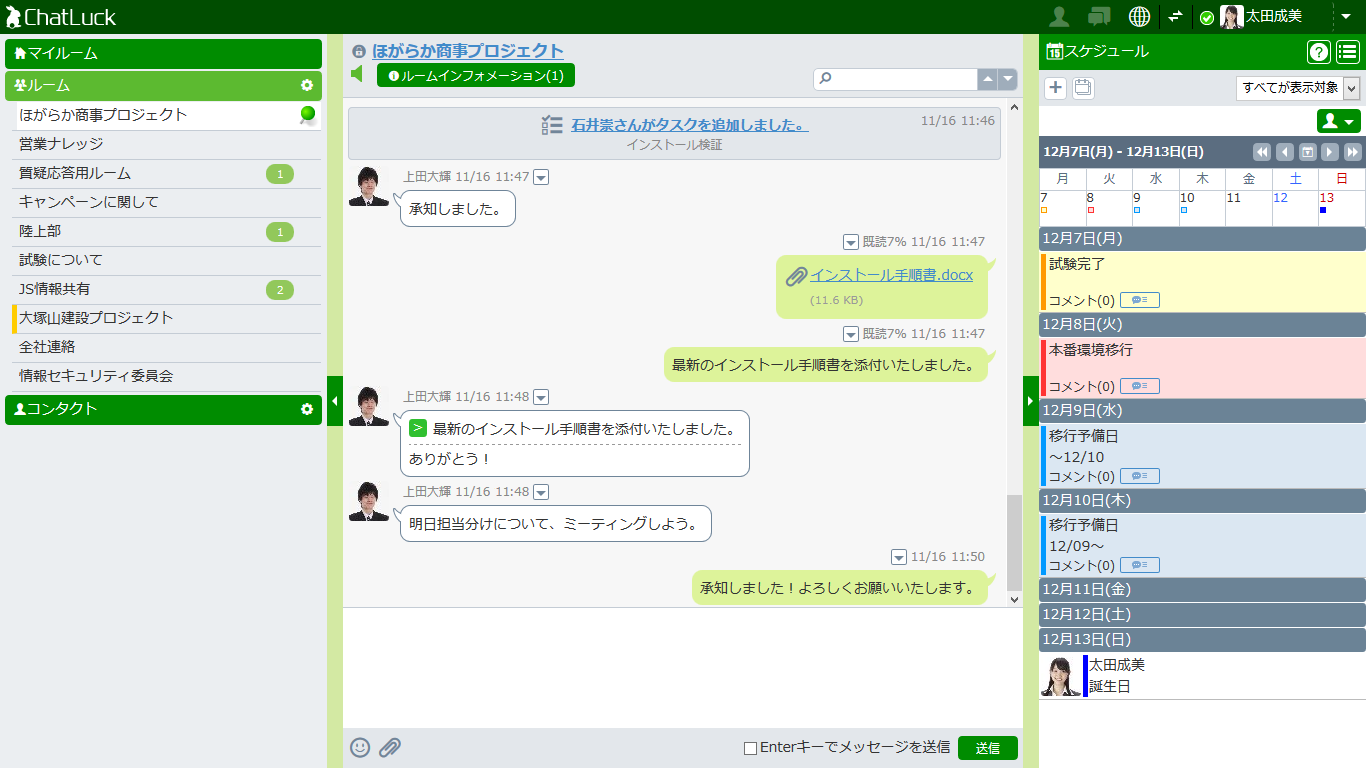Open schedule help question mark icon
The width and height of the screenshot is (1366, 768).
tap(1318, 52)
